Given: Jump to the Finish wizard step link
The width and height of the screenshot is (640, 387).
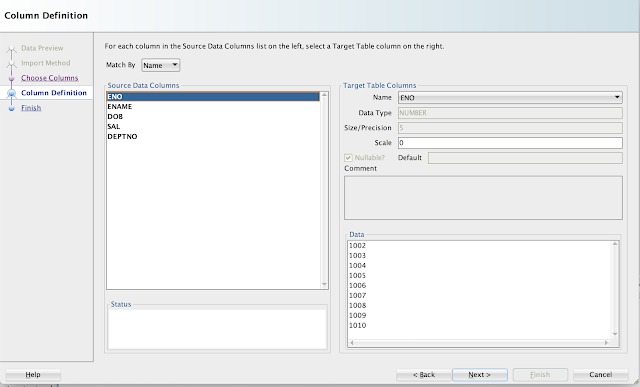Looking at the screenshot, I should pos(31,108).
